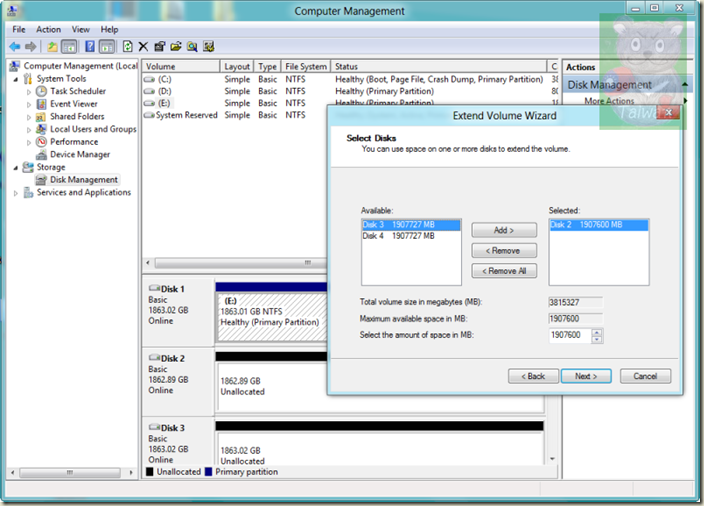This screenshot has height=506, width=704.
Task: Click the blue Help toolbar icon
Action: click(x=89, y=46)
